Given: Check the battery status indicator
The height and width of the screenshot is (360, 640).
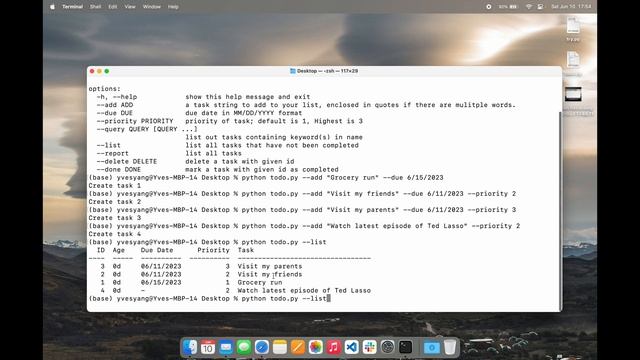Looking at the screenshot, I should click(508, 7).
